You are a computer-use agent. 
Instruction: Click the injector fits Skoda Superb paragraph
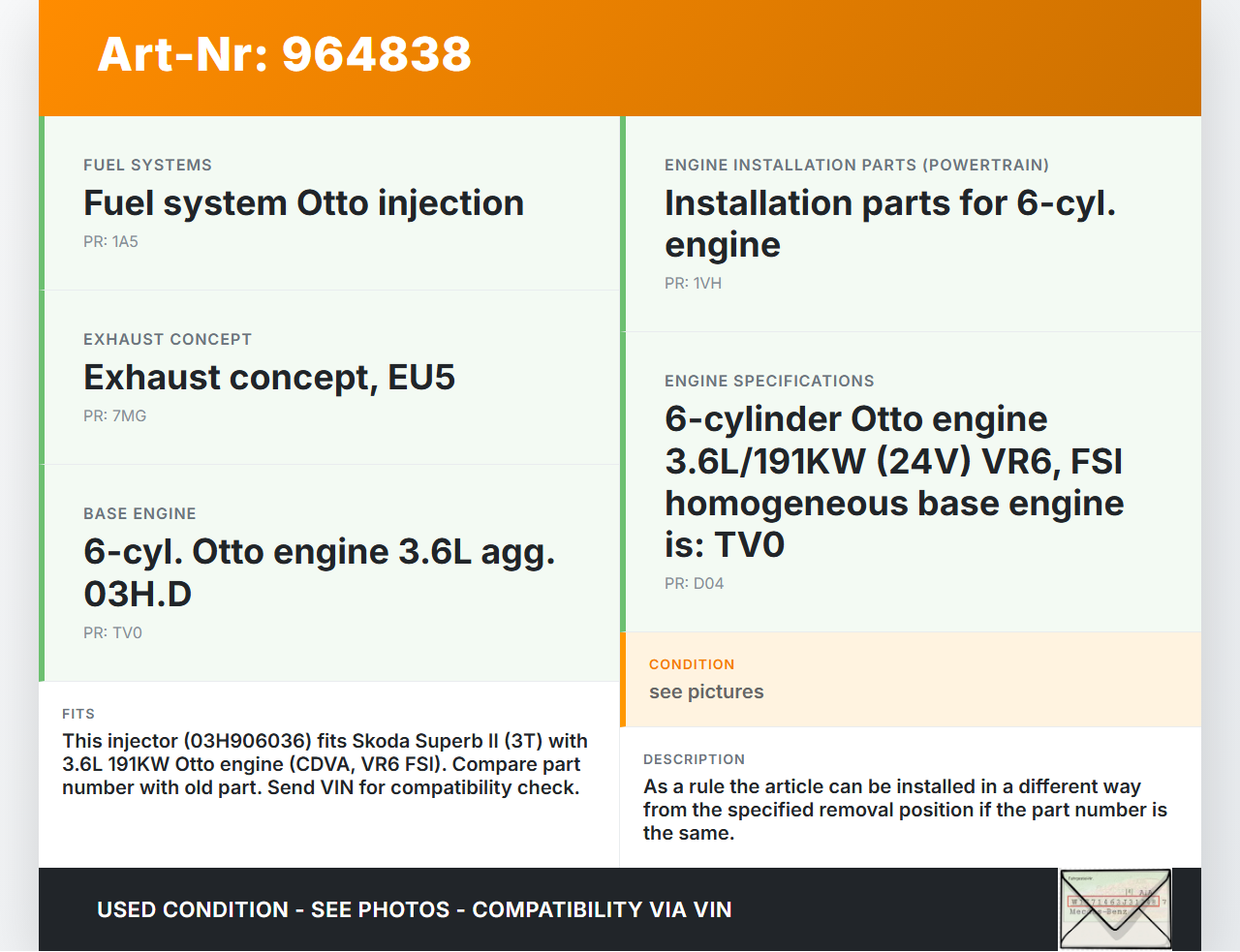pyautogui.click(x=325, y=764)
